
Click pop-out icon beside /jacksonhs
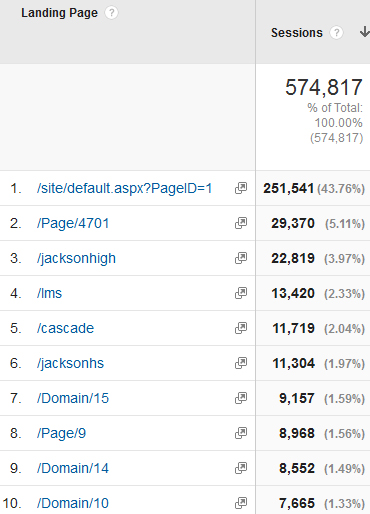(241, 363)
